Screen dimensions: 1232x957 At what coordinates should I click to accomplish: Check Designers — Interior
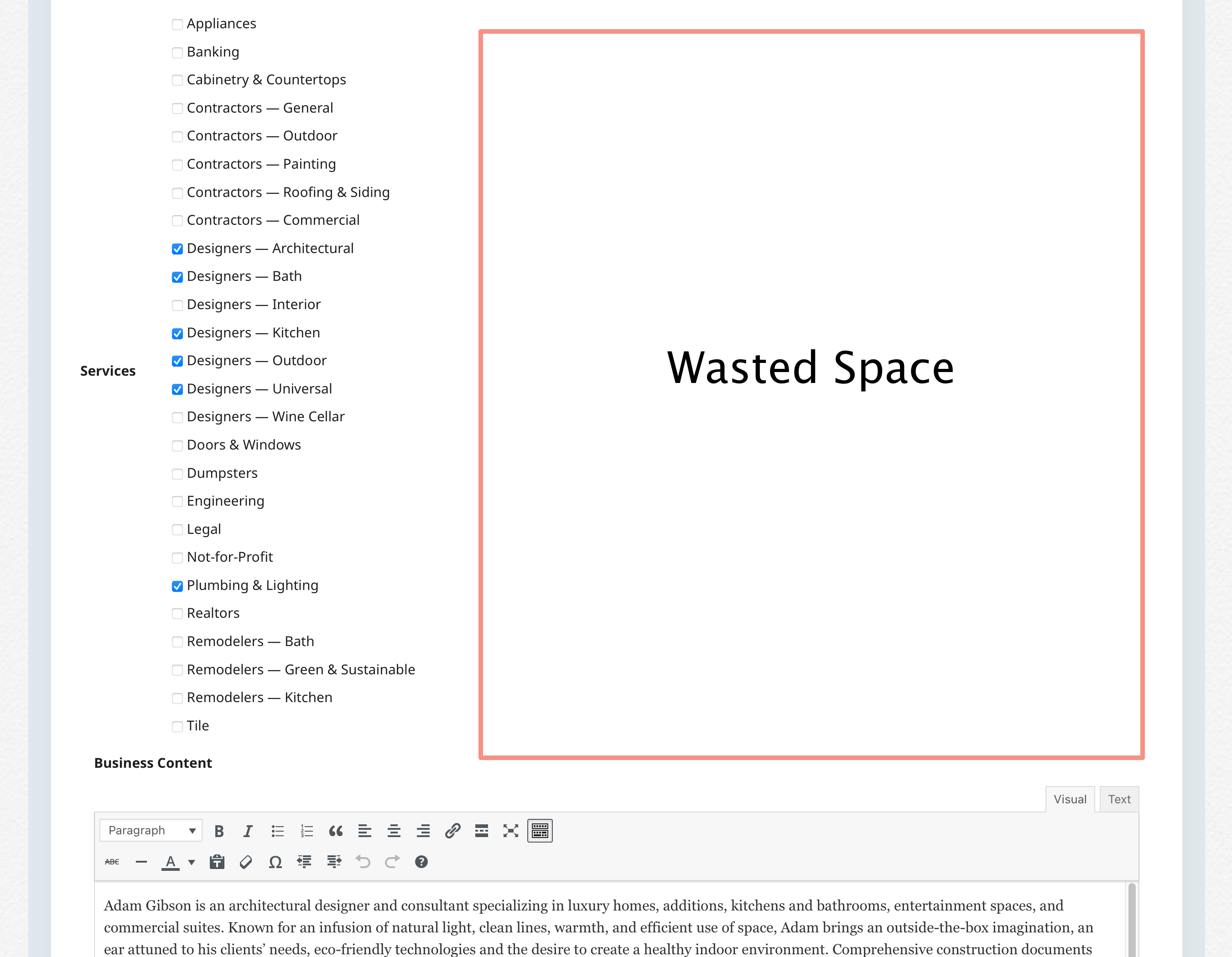point(177,305)
